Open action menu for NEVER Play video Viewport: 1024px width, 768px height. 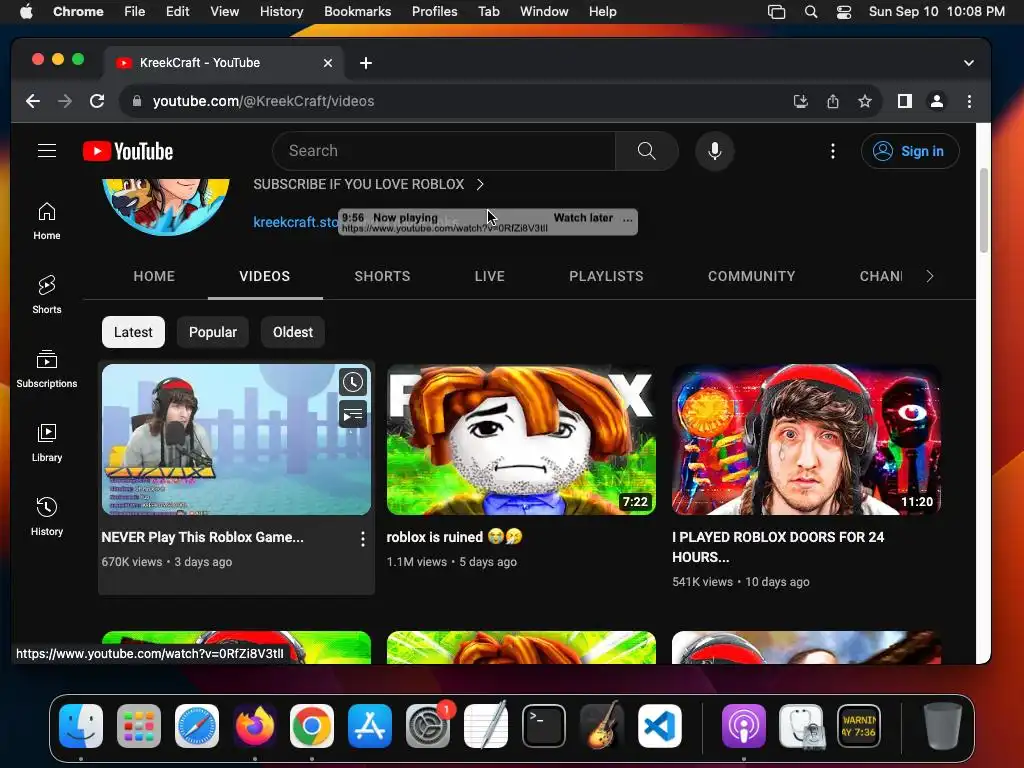[x=362, y=539]
